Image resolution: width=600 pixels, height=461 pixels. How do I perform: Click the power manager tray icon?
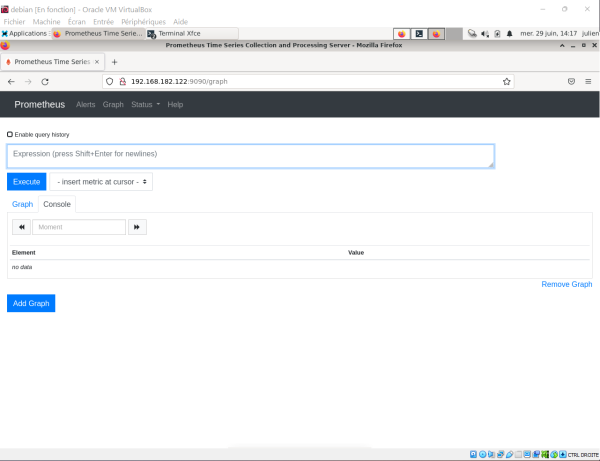pyautogui.click(x=497, y=34)
